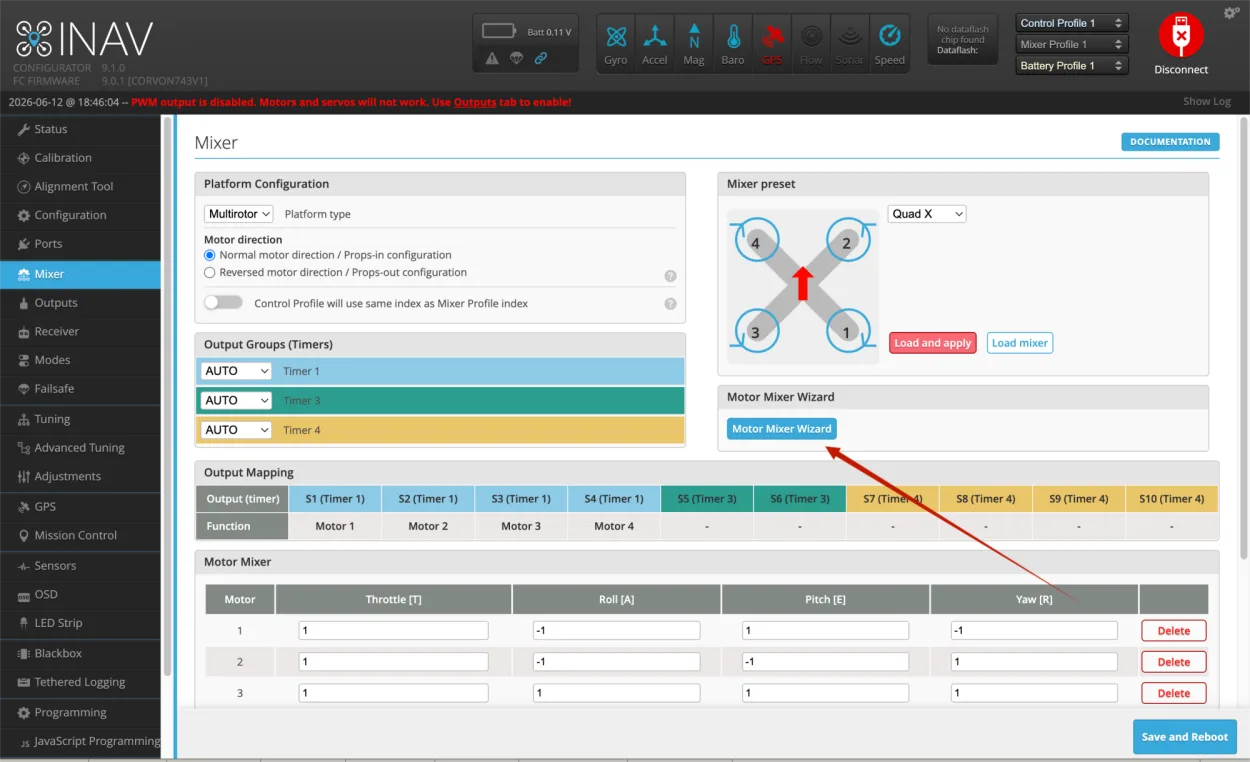Viewport: 1250px width, 762px height.
Task: Click motor 3 Yaw input field
Action: [1034, 693]
